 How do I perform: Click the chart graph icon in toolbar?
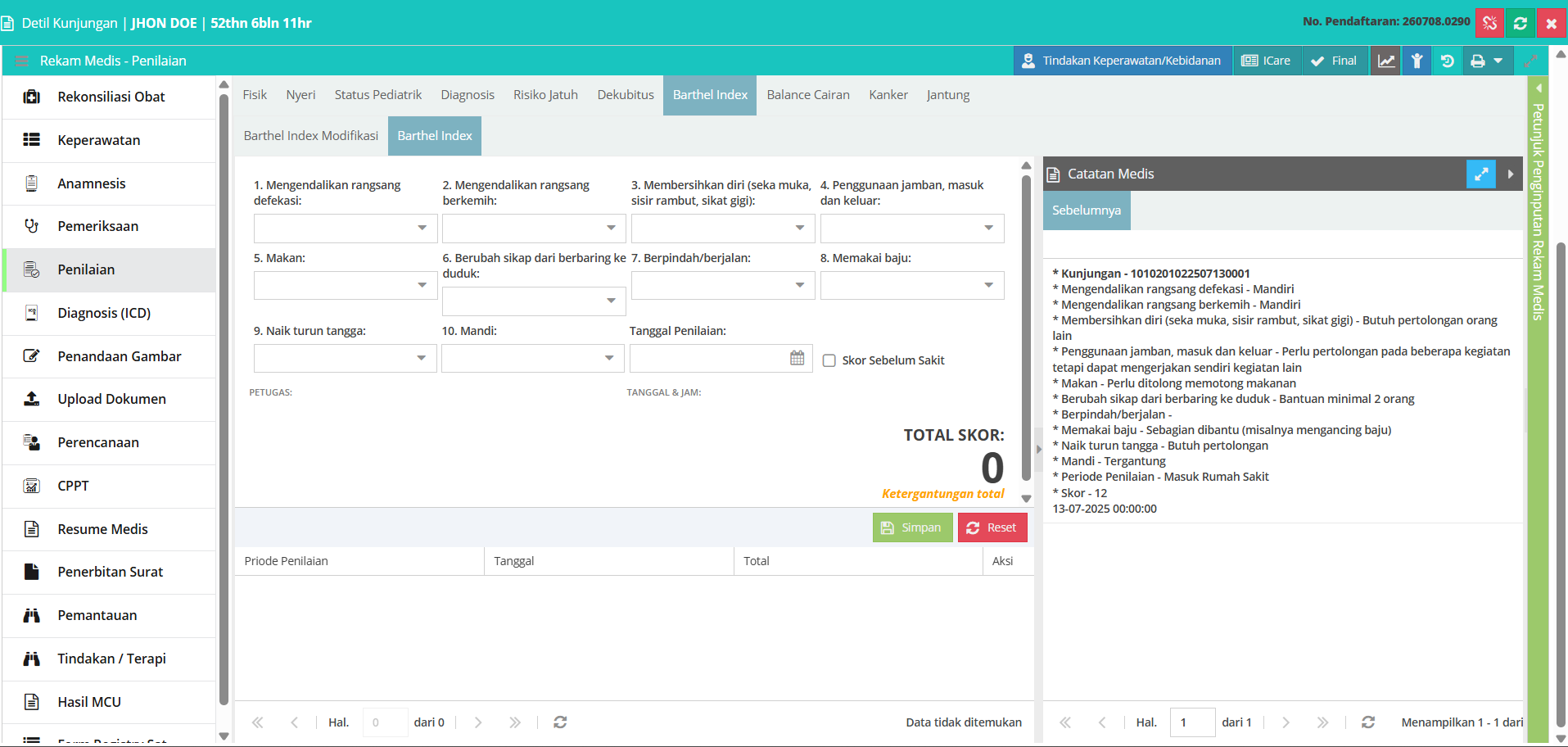1385,61
